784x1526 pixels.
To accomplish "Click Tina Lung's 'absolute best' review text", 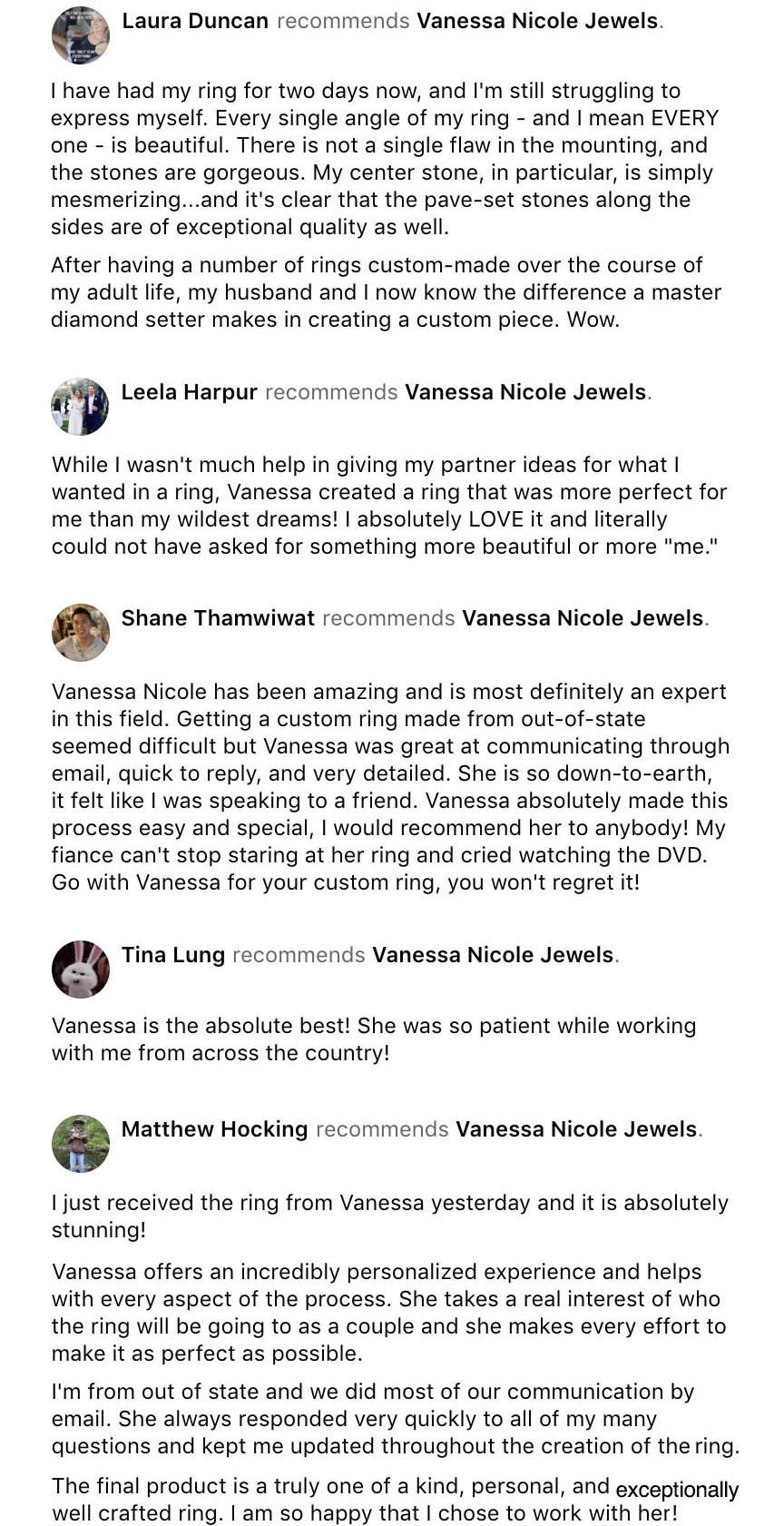I will point(374,1039).
